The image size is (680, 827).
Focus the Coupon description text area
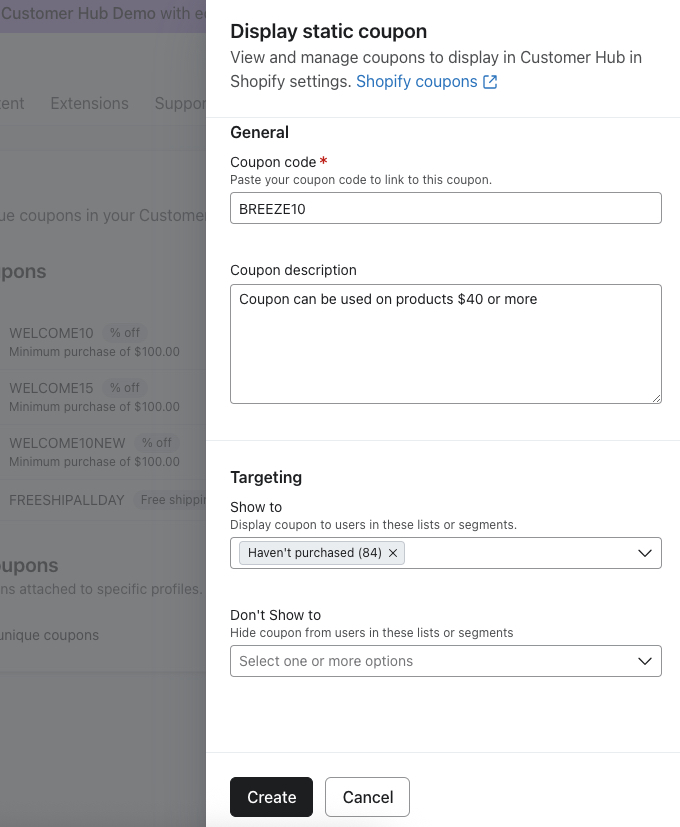445,344
